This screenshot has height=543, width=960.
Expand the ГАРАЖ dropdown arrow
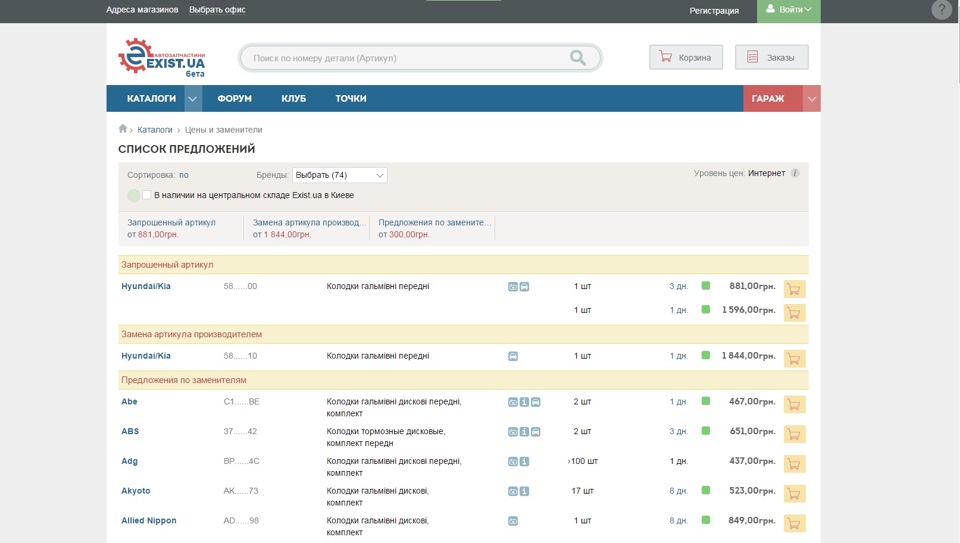click(811, 99)
